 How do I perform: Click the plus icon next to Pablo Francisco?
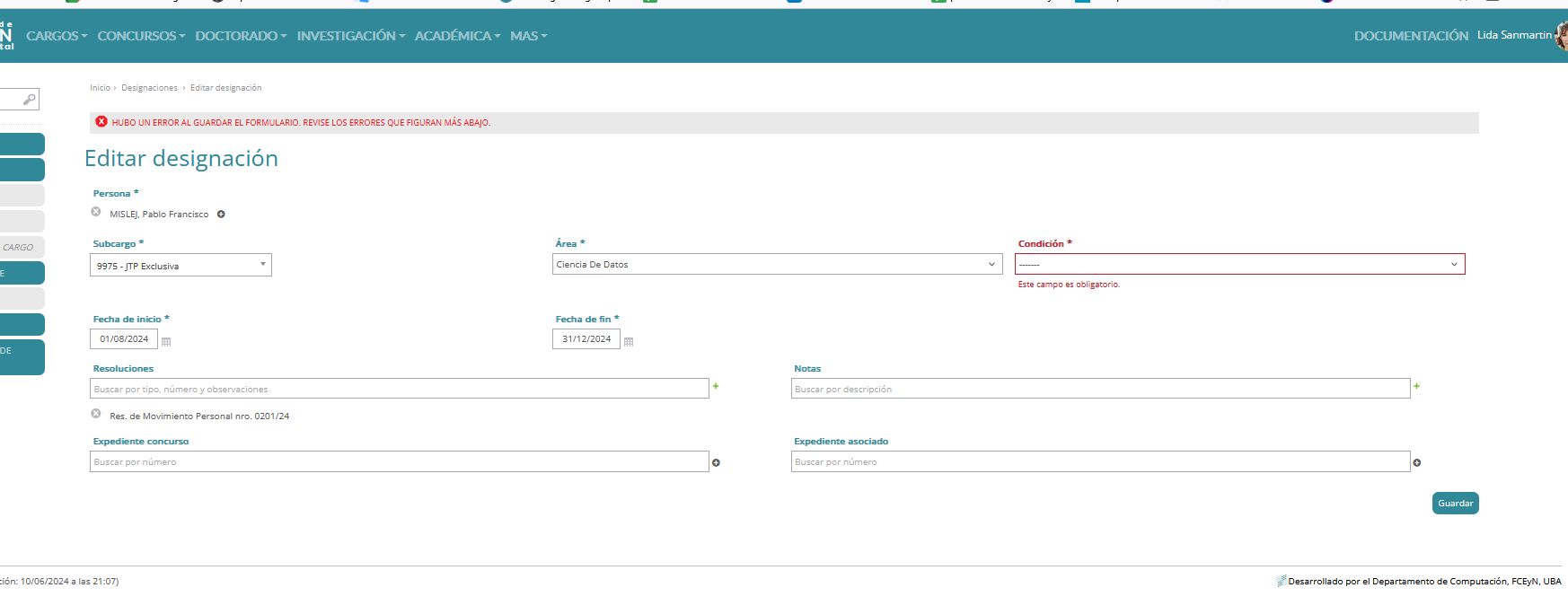coord(221,215)
